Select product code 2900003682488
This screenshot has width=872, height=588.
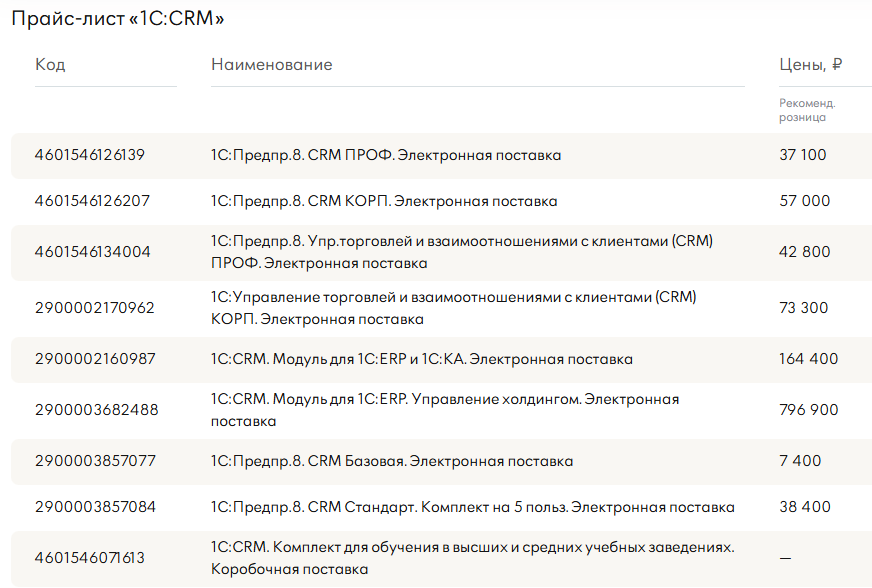tap(96, 410)
